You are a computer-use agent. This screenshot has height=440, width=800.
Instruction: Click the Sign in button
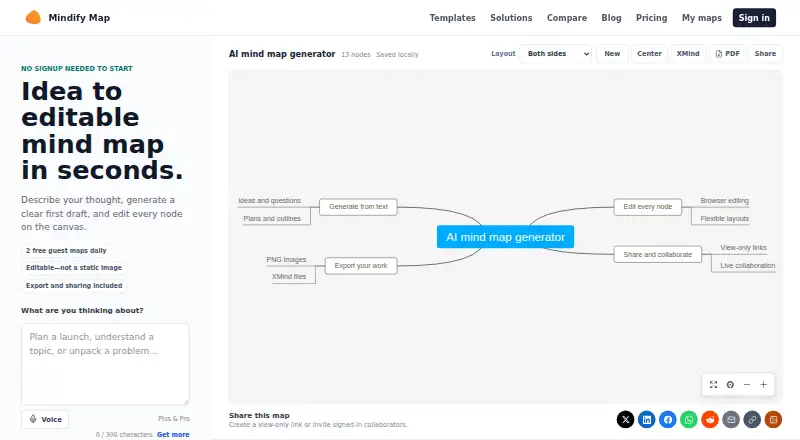tap(754, 18)
